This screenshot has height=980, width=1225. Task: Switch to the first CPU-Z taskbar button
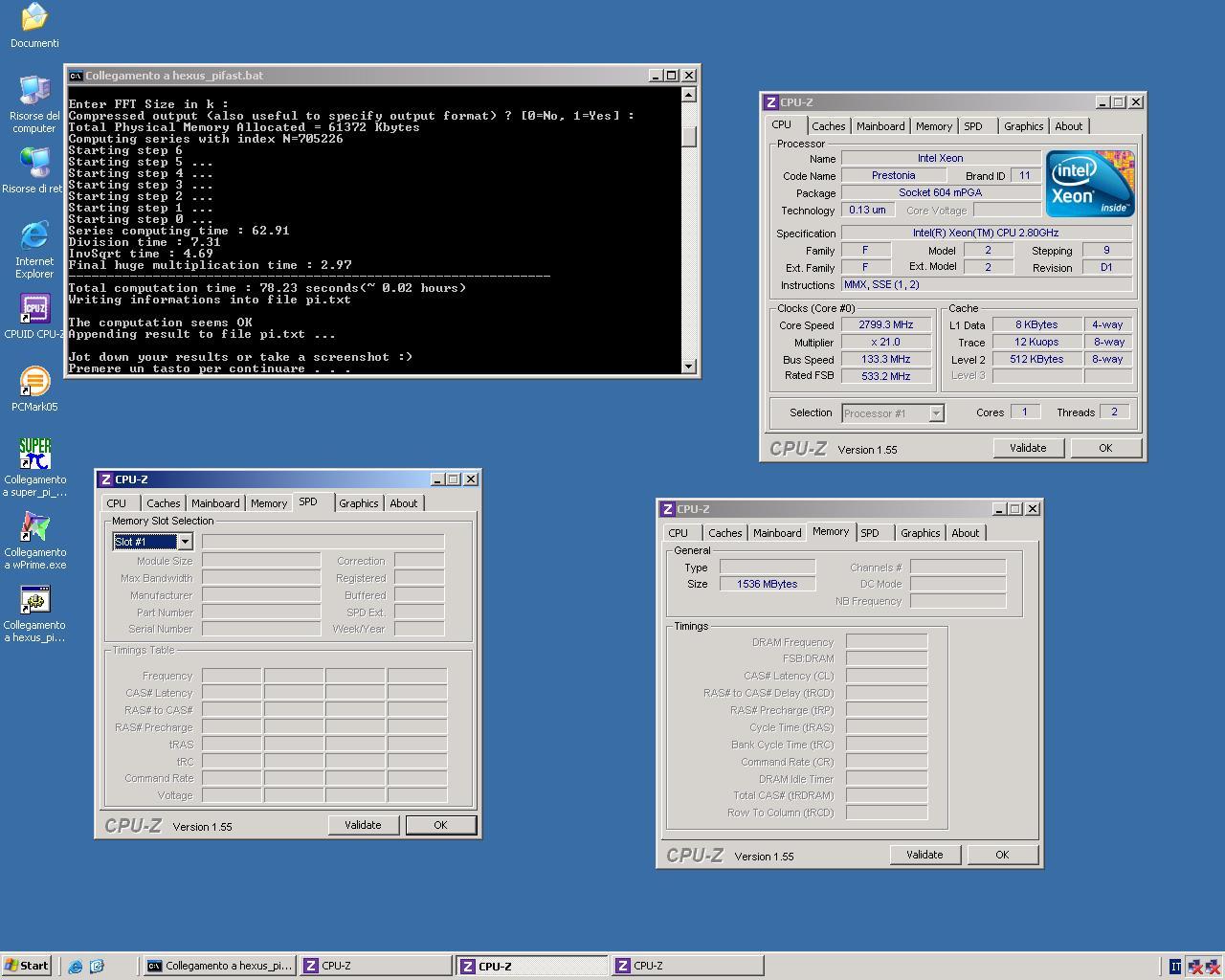coord(375,966)
